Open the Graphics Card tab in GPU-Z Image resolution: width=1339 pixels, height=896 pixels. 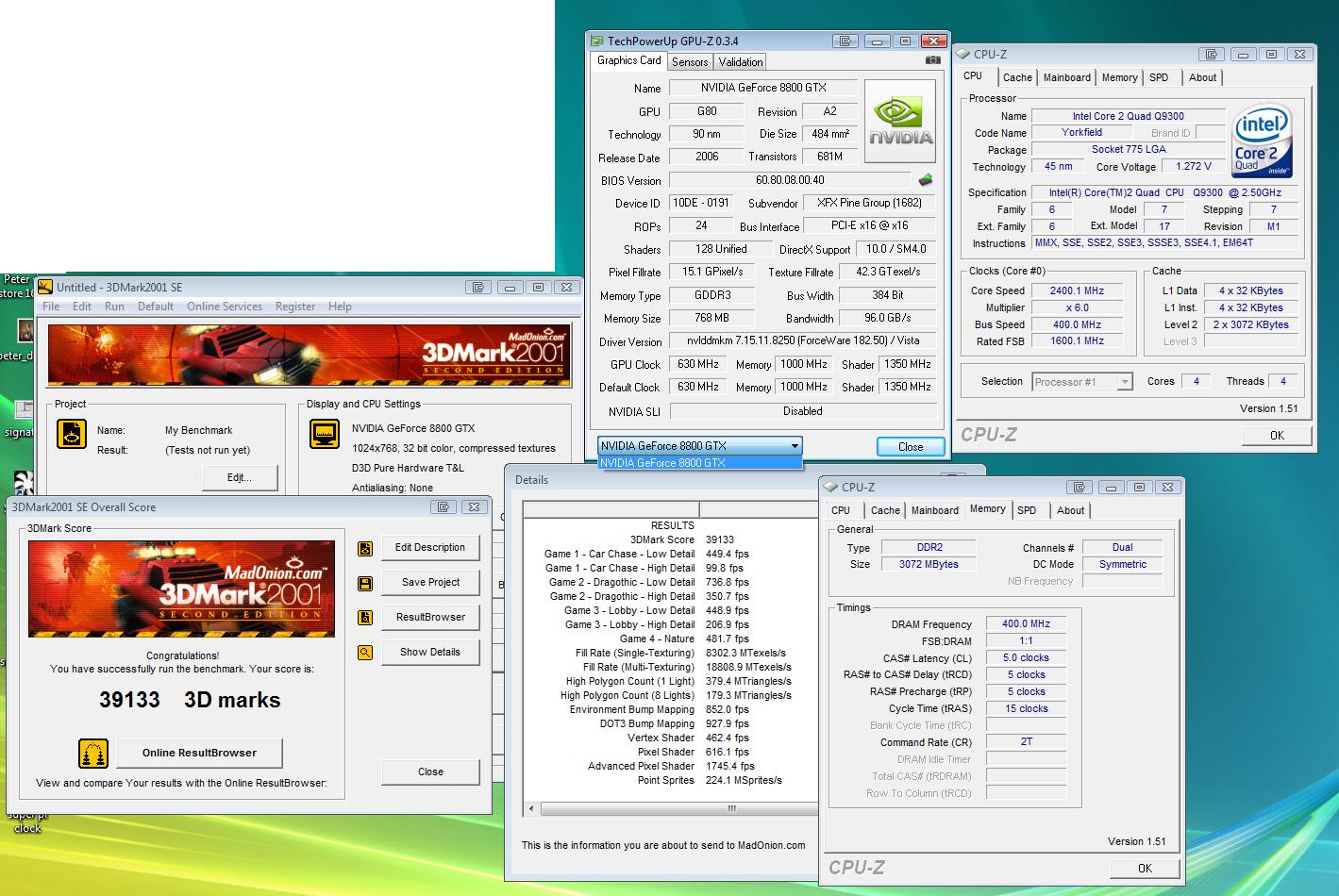(629, 60)
